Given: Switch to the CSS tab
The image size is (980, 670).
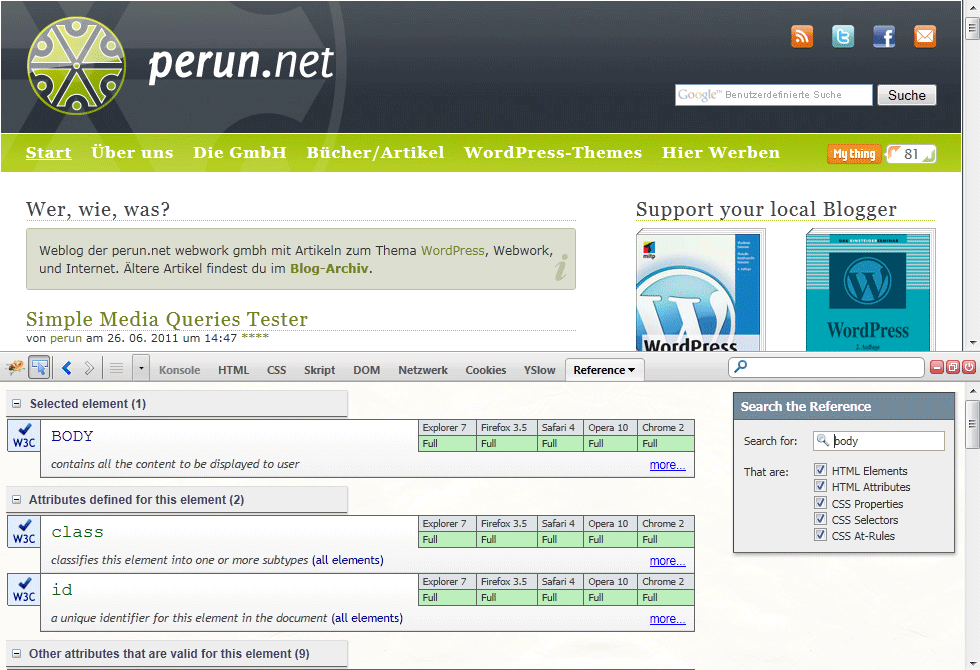Looking at the screenshot, I should [x=276, y=370].
